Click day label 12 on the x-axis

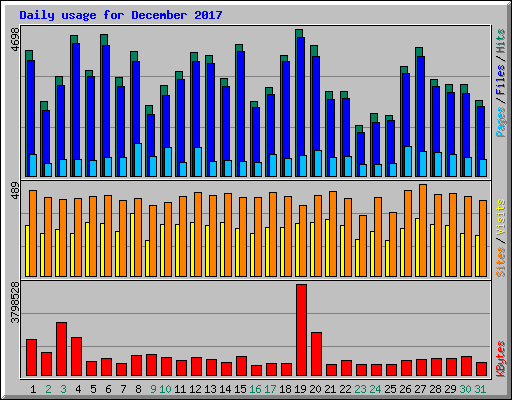[195, 389]
